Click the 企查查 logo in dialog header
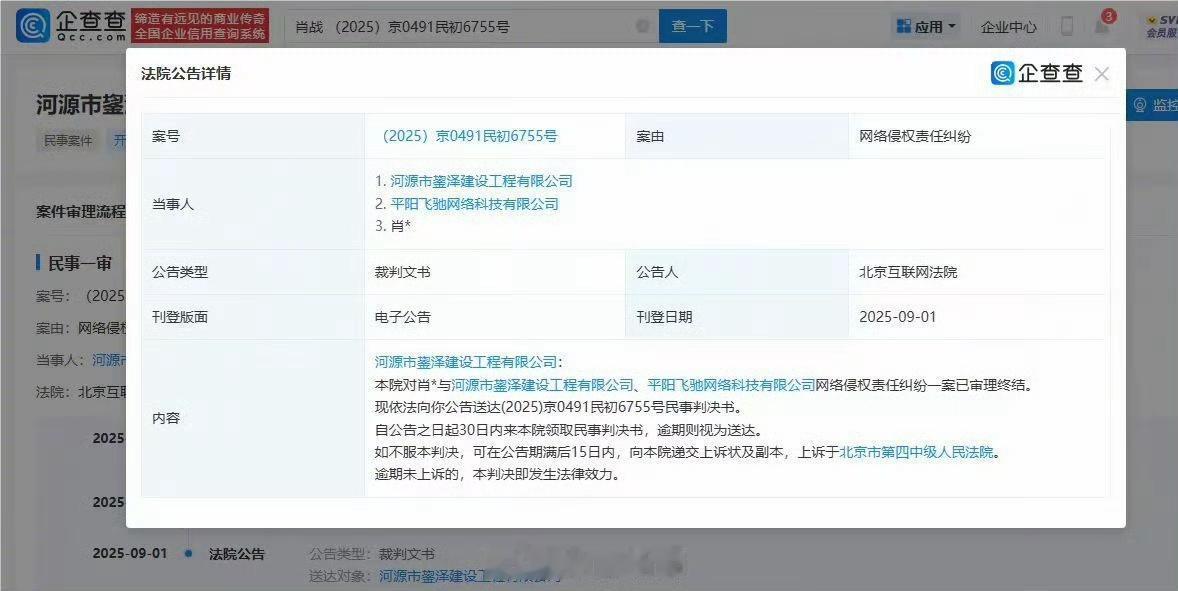Screen dimensions: 1178x591 pos(1038,73)
